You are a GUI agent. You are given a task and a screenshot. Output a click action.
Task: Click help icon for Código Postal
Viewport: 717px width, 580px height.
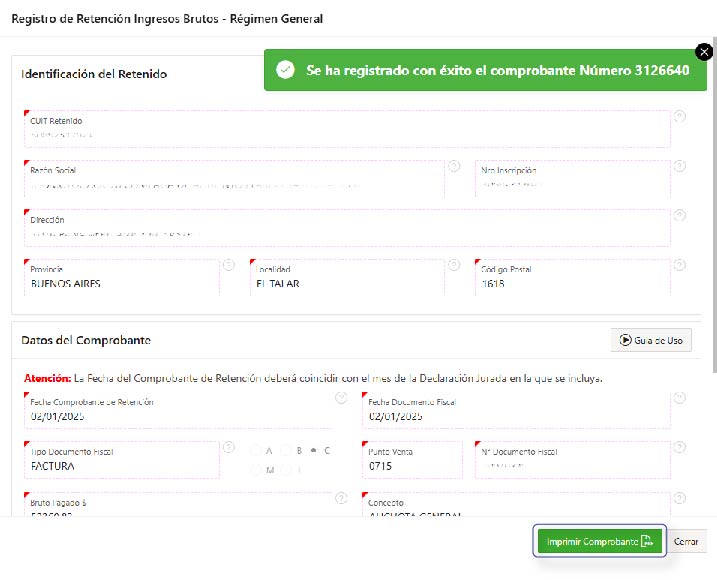click(680, 265)
